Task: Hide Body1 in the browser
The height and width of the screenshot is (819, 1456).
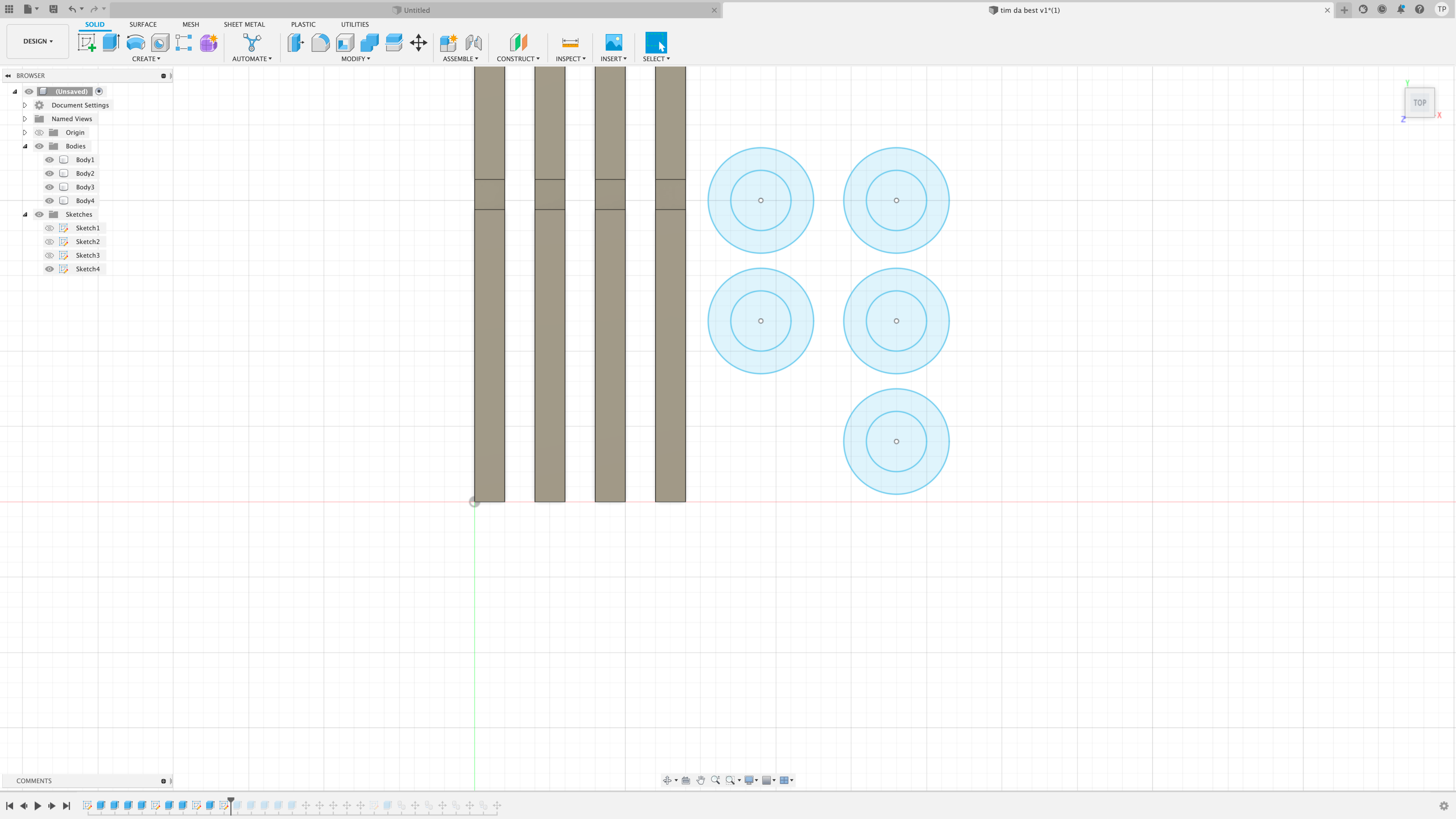Action: [49, 159]
